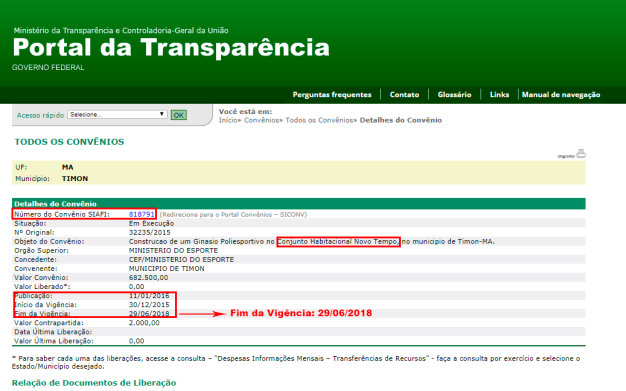Select the Município value TIMON
Image resolution: width=626 pixels, height=391 pixels.
(x=75, y=179)
